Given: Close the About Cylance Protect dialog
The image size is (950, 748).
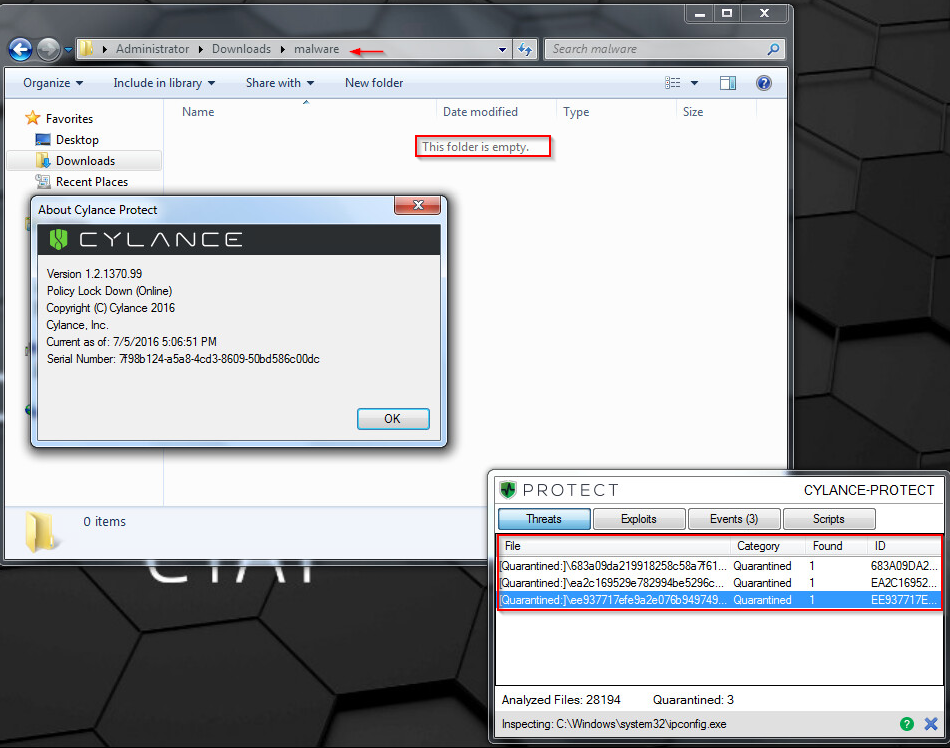Looking at the screenshot, I should [x=417, y=205].
